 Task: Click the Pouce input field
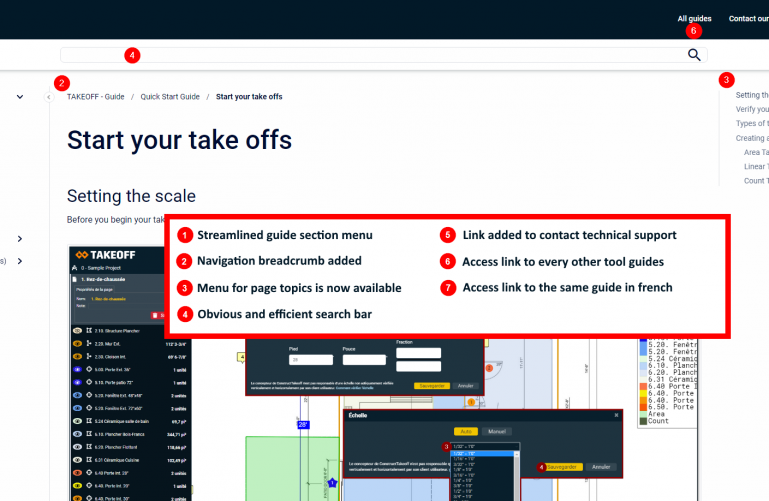pos(364,360)
